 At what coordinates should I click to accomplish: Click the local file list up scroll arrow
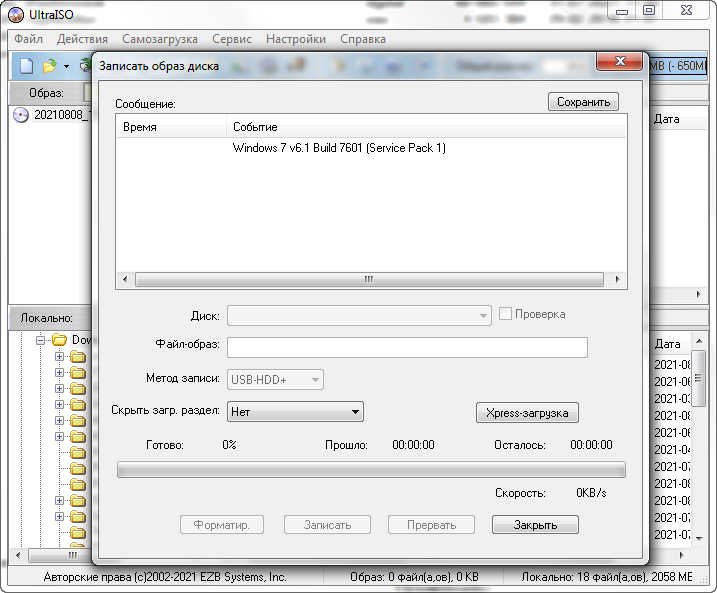[x=699, y=342]
